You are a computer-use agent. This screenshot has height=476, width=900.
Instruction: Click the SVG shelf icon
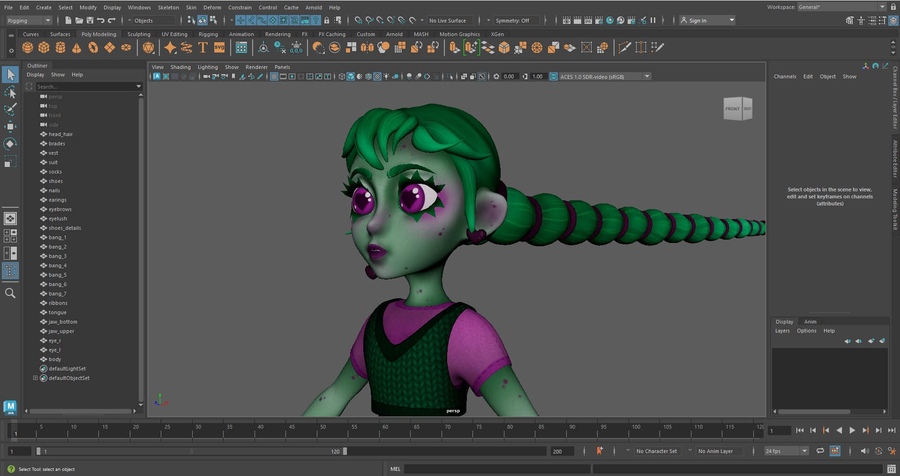219,47
